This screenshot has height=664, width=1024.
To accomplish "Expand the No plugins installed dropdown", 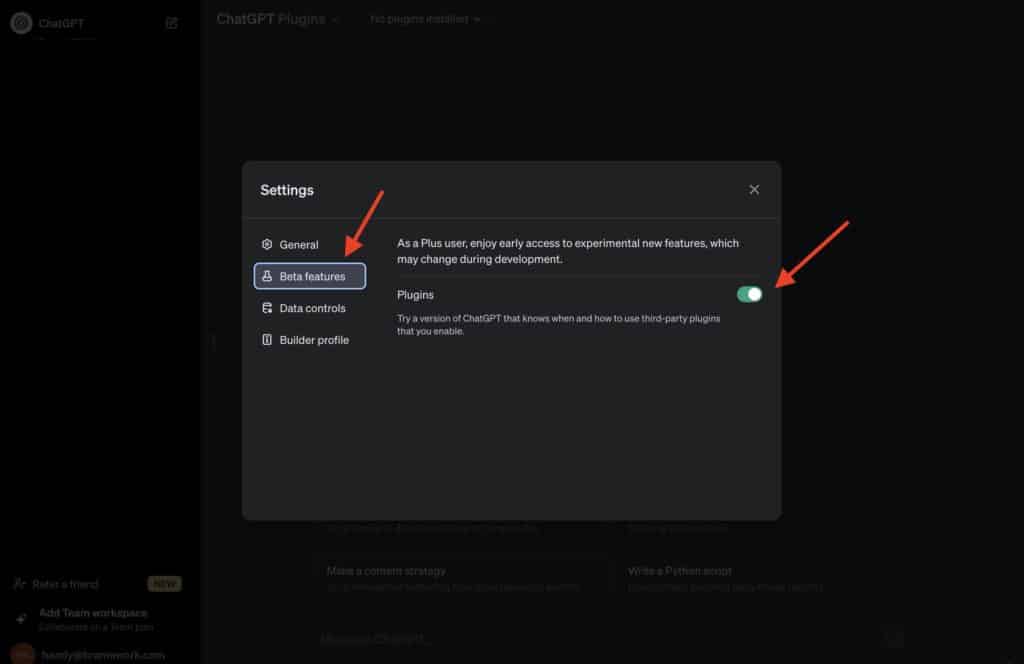I will (424, 20).
